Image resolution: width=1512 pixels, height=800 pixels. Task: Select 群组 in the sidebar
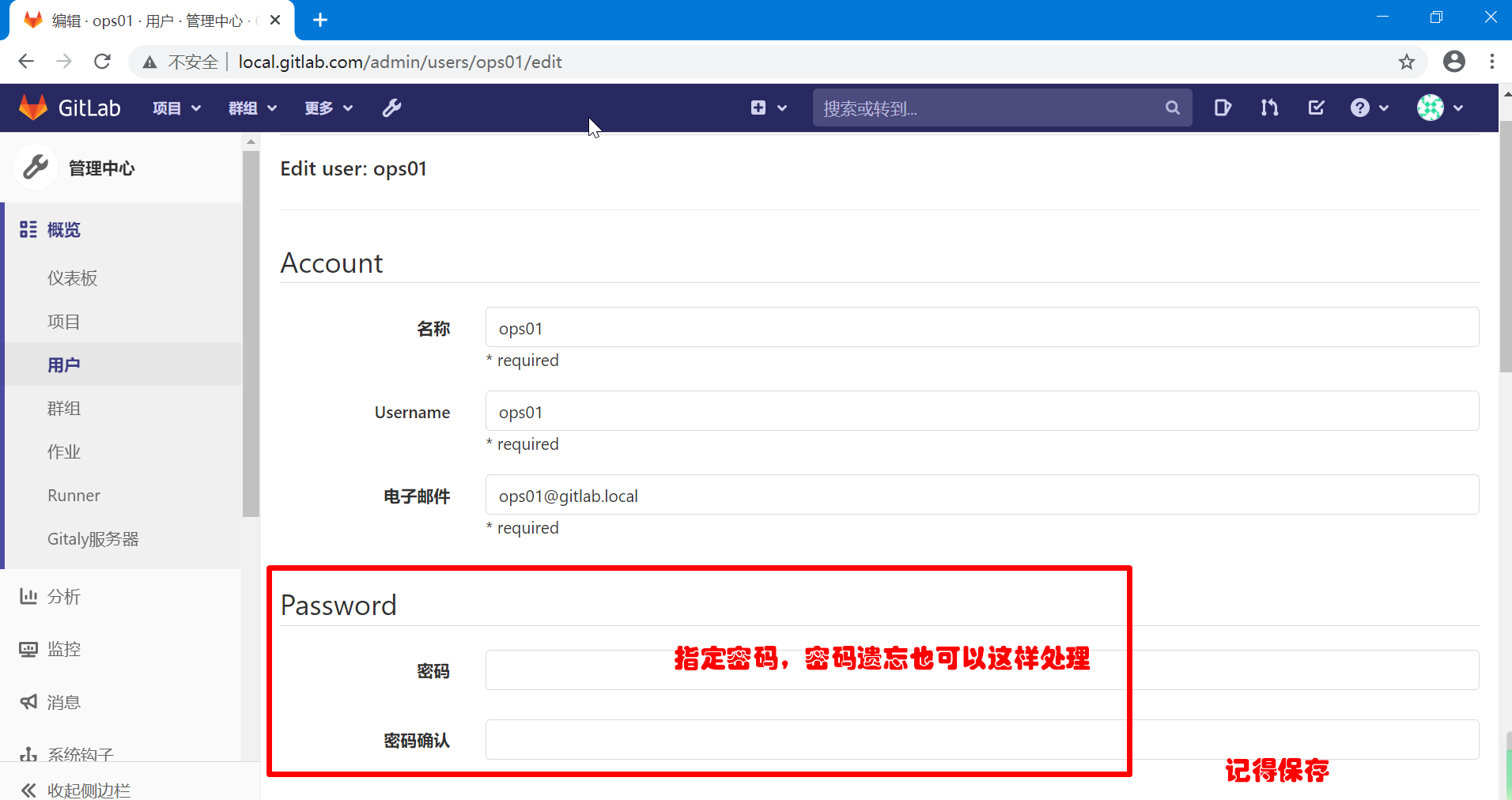coord(63,409)
